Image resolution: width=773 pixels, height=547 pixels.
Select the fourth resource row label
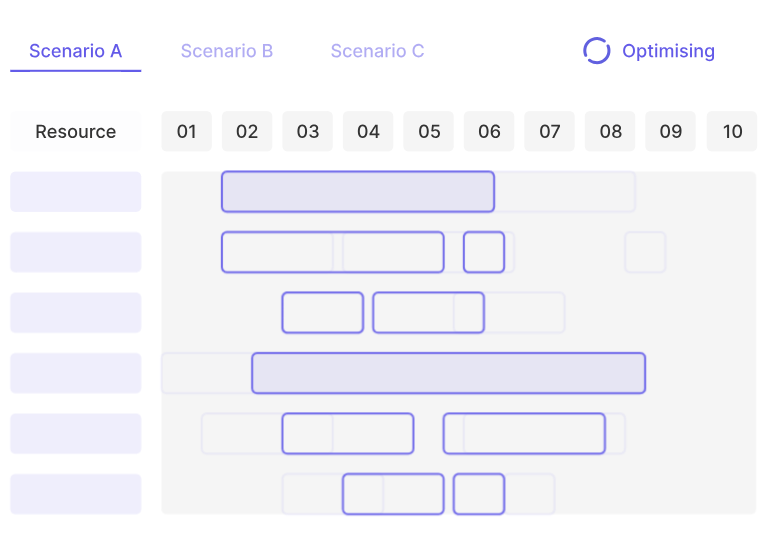click(x=75, y=373)
